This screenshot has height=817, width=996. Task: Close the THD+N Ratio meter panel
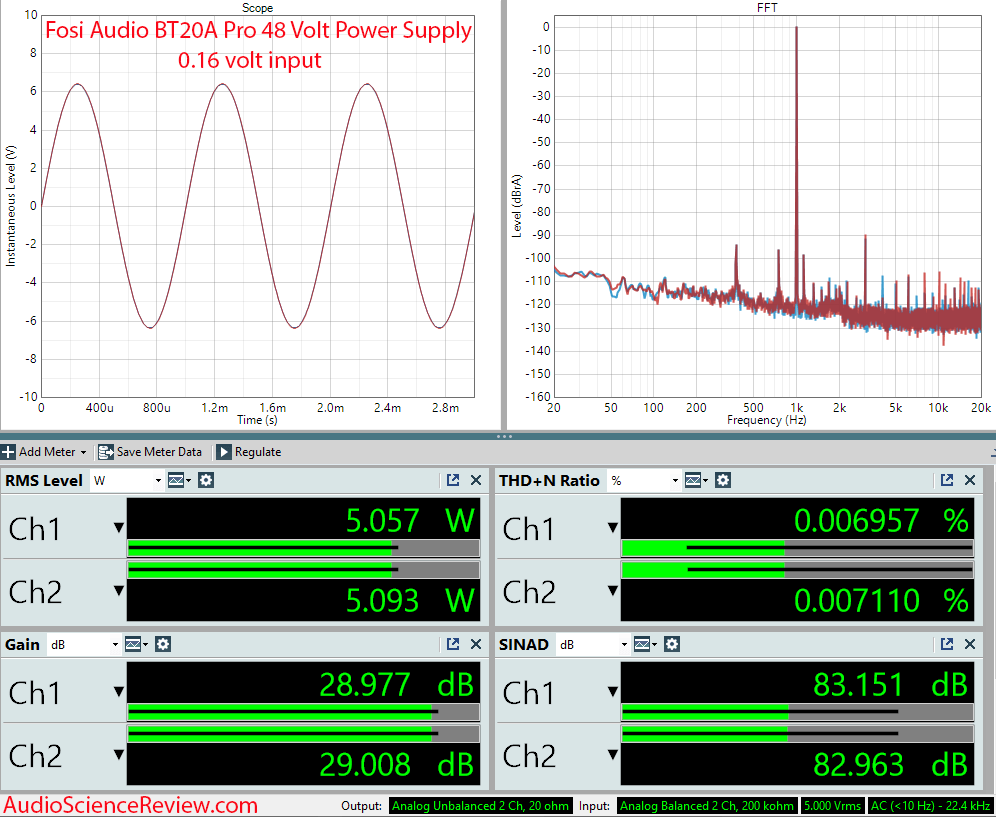(x=970, y=480)
